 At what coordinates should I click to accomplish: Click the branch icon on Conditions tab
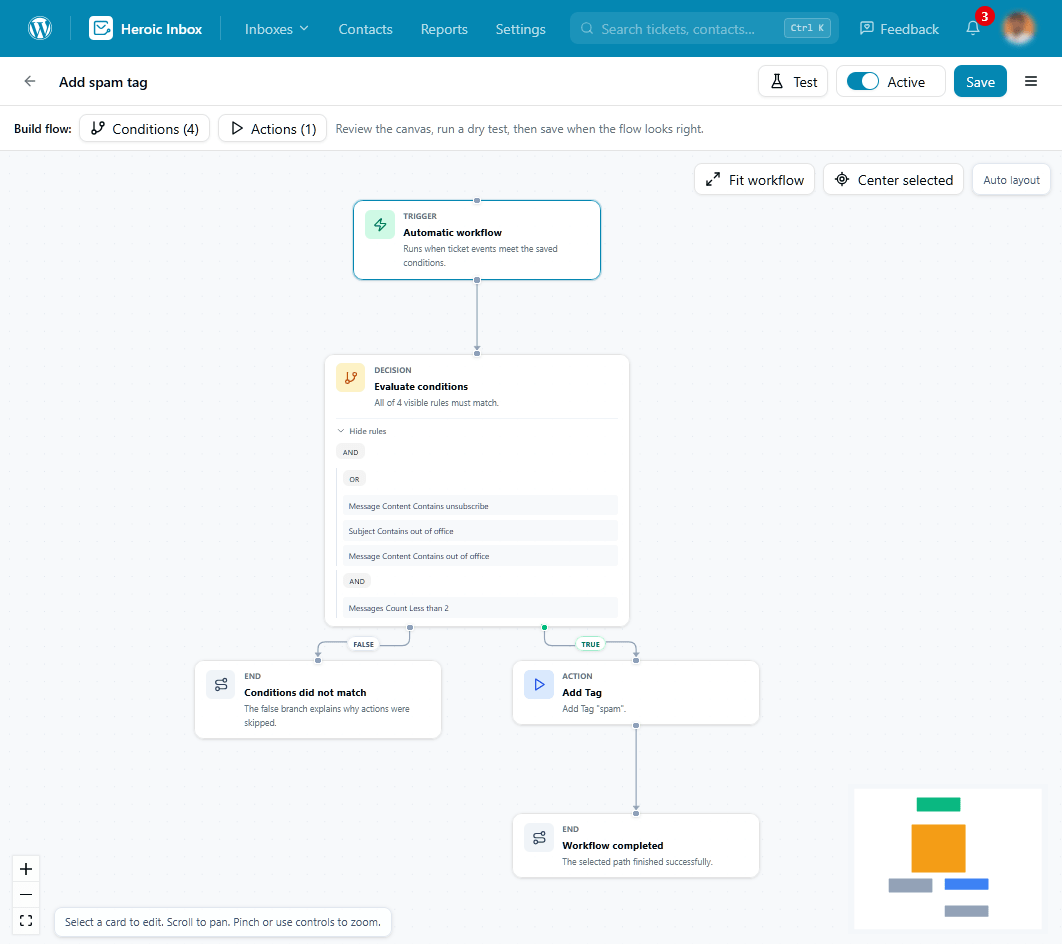click(x=98, y=128)
